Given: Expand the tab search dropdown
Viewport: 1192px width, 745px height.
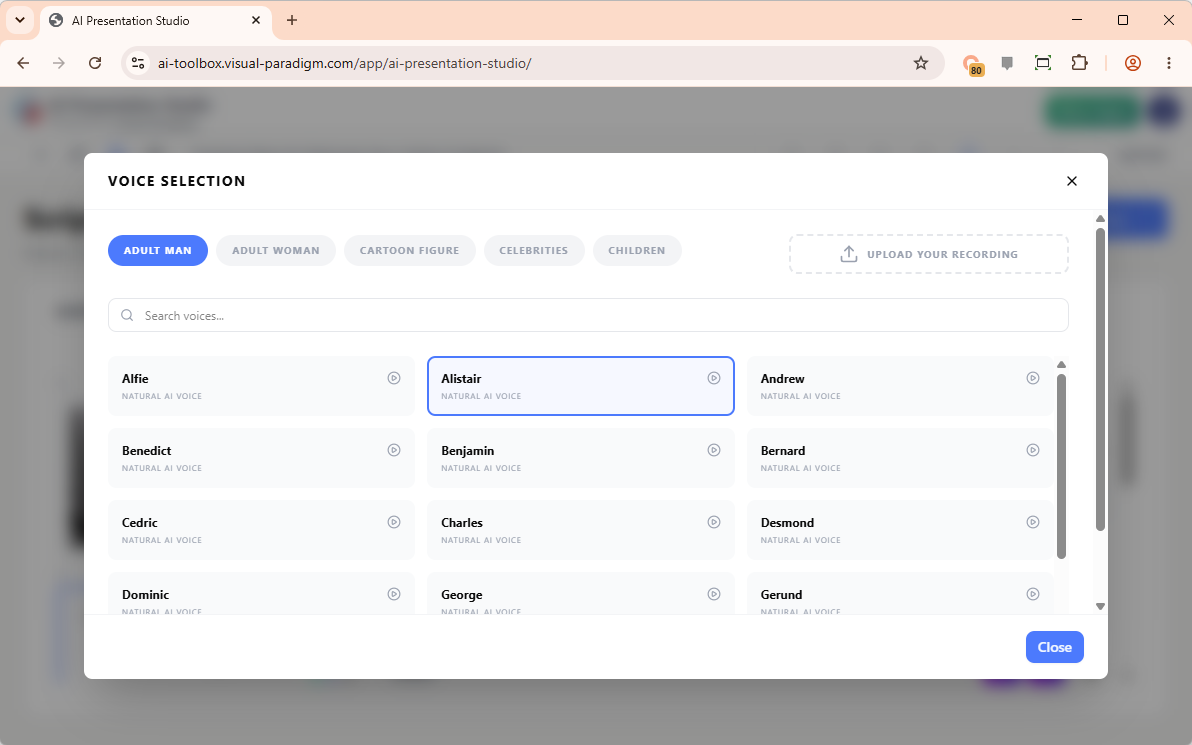Looking at the screenshot, I should [20, 21].
